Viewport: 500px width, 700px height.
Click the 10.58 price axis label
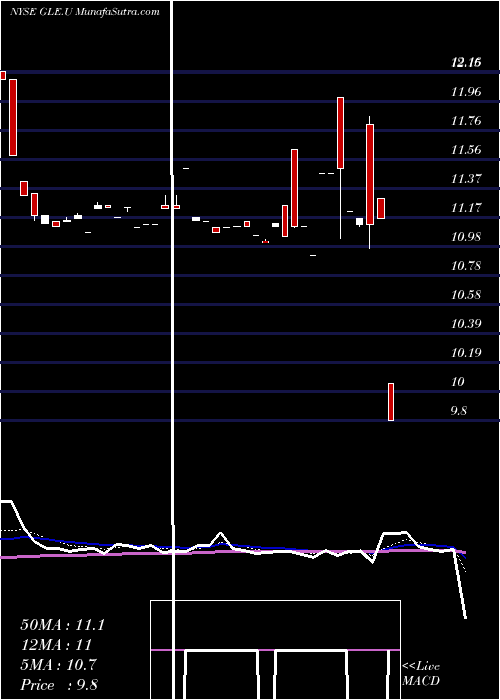tap(466, 295)
